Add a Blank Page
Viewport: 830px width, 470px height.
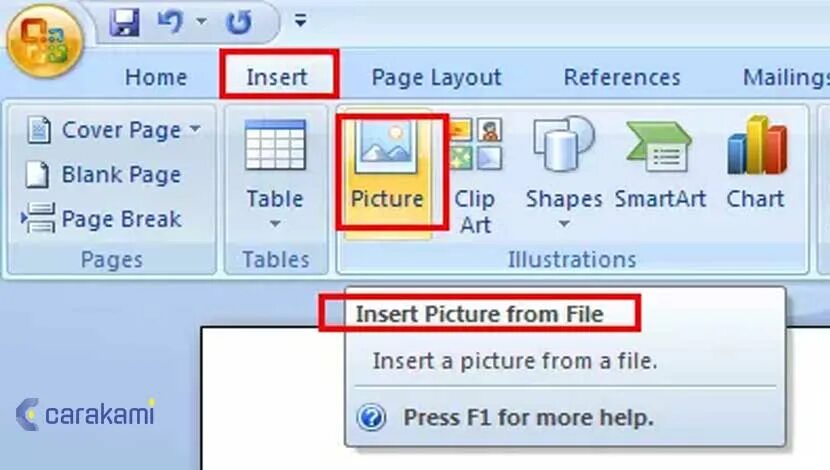pos(104,174)
